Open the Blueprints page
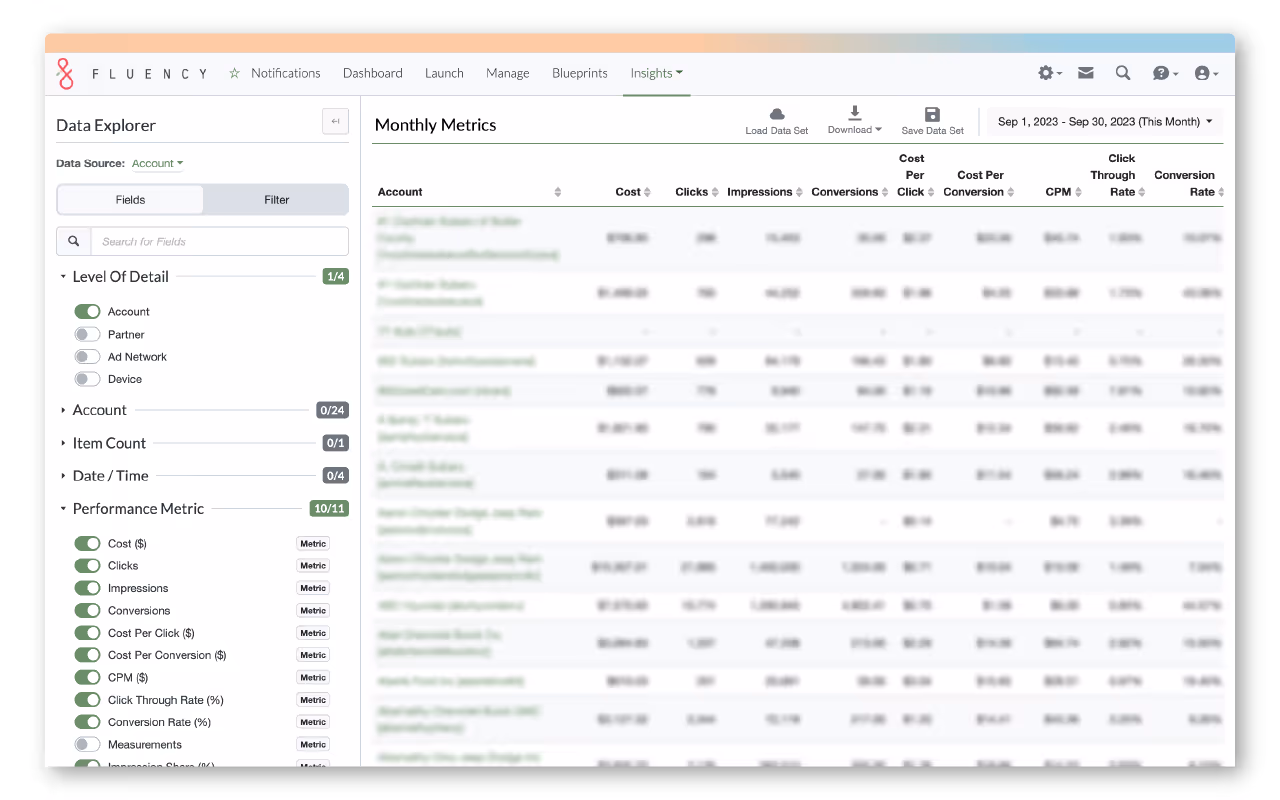Image resolution: width=1280 pixels, height=800 pixels. 580,73
